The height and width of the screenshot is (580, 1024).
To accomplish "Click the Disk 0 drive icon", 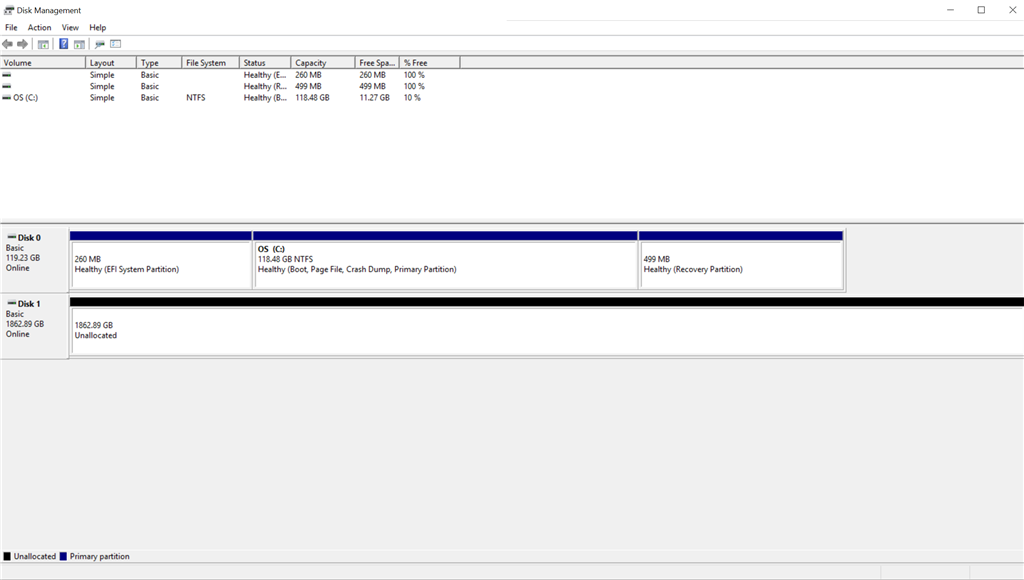I will [11, 237].
